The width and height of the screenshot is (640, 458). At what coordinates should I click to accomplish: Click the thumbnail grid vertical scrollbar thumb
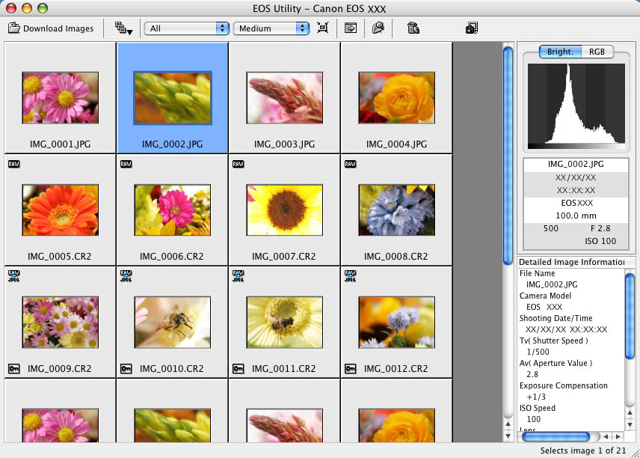point(508,156)
